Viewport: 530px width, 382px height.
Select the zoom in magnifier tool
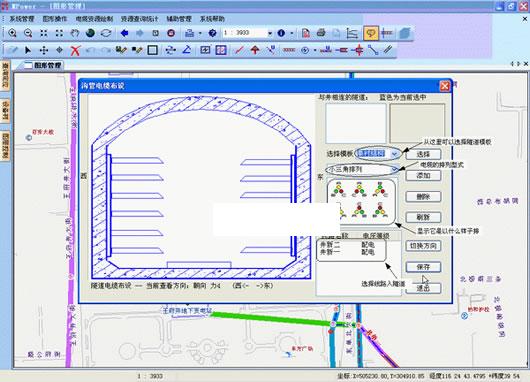[12, 33]
